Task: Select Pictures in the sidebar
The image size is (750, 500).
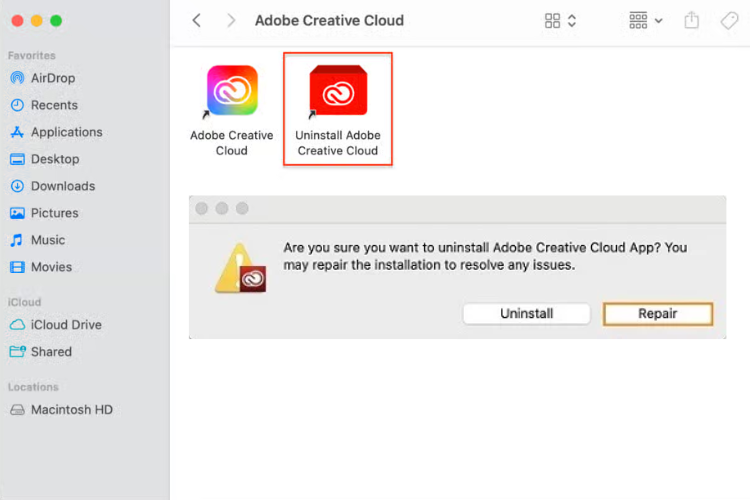Action: point(44,213)
